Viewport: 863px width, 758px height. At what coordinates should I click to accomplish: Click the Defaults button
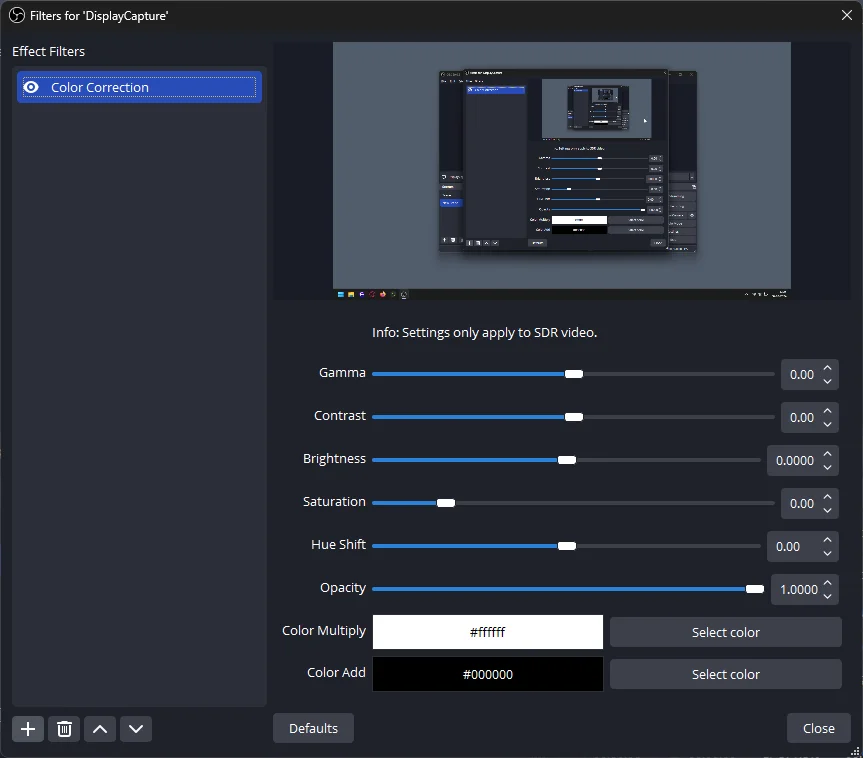tap(313, 728)
